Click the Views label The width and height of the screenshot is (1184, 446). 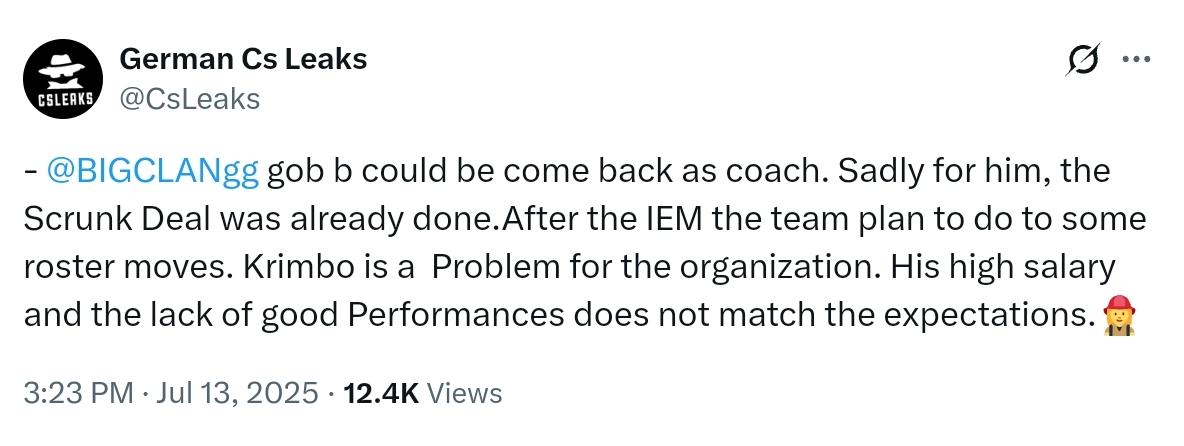[x=464, y=393]
